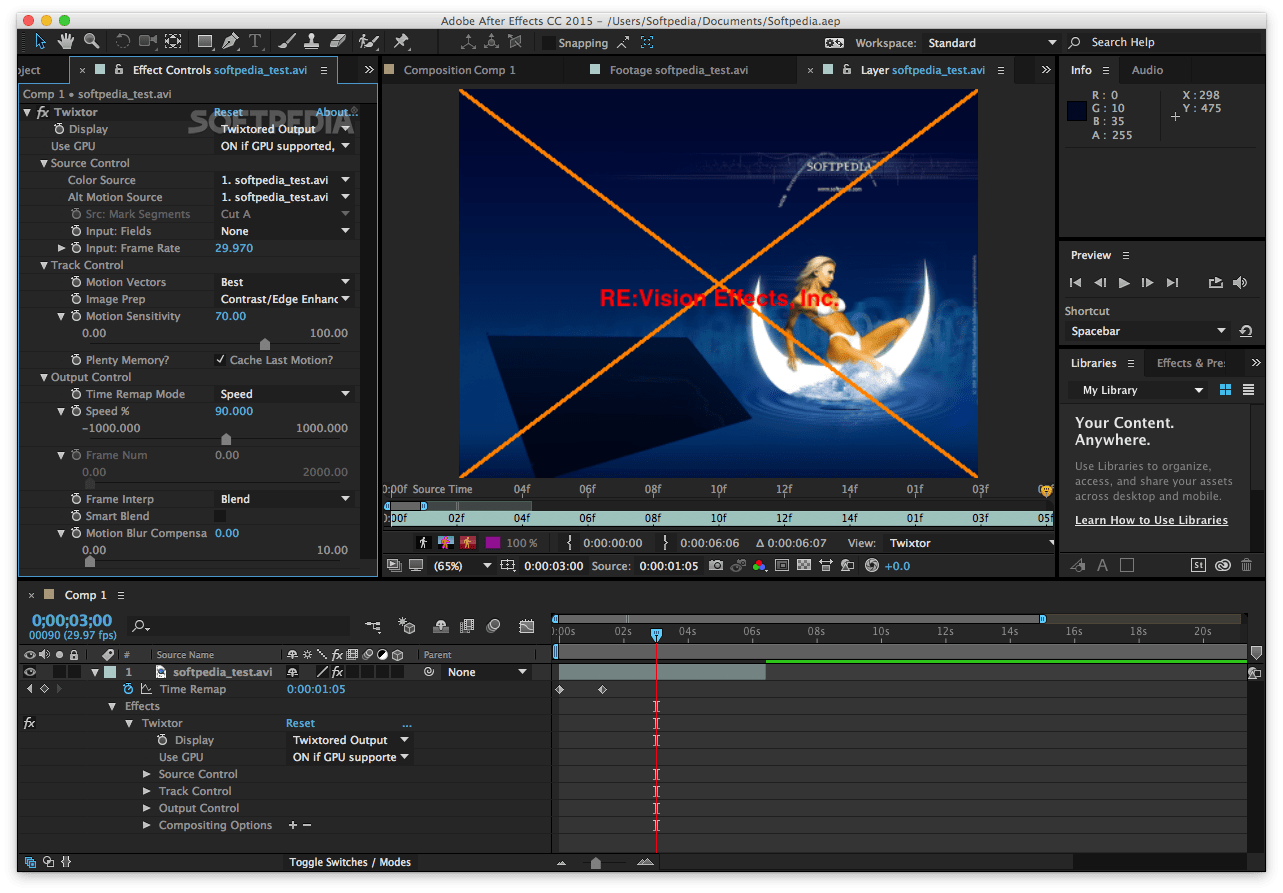This screenshot has width=1283, height=893.
Task: Play the preview
Action: 1124,283
